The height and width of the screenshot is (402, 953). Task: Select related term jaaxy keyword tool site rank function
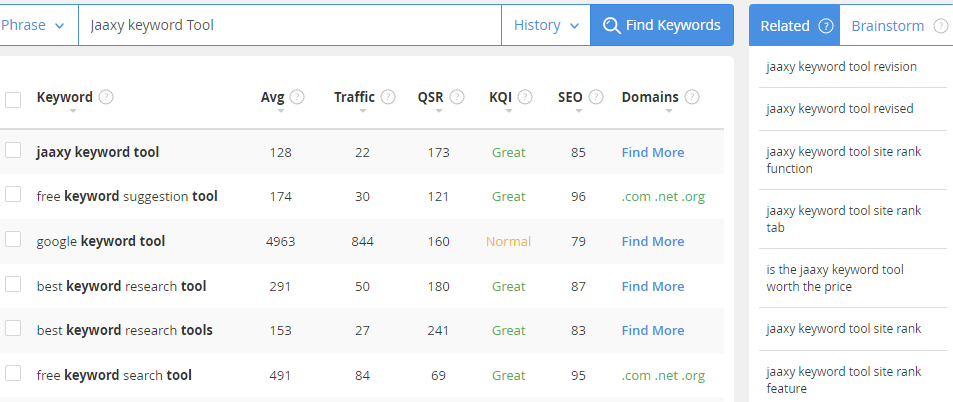[844, 160]
